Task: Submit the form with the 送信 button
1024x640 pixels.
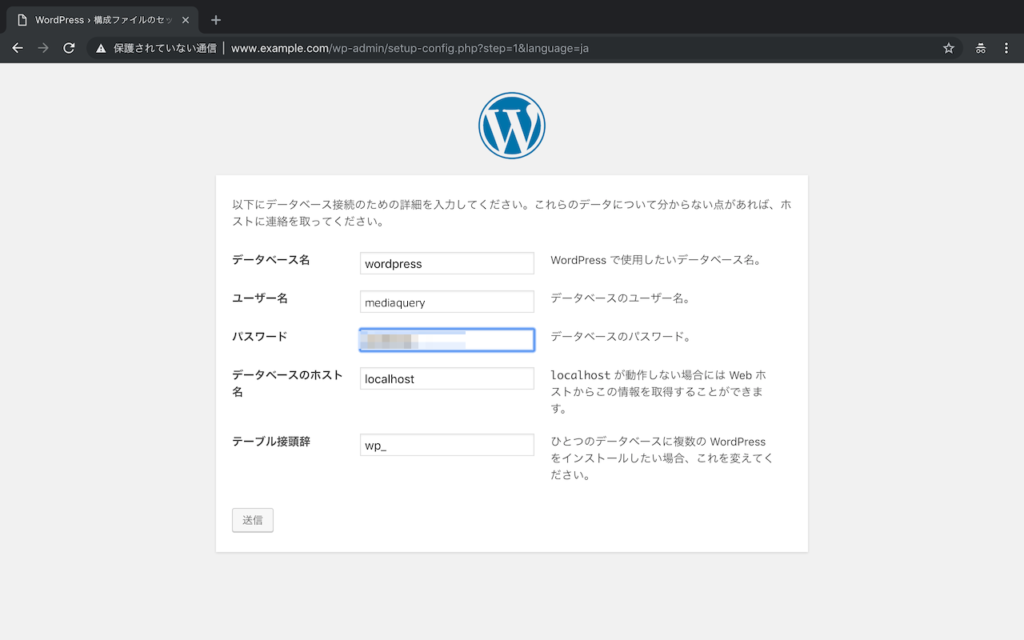Action: coord(253,520)
